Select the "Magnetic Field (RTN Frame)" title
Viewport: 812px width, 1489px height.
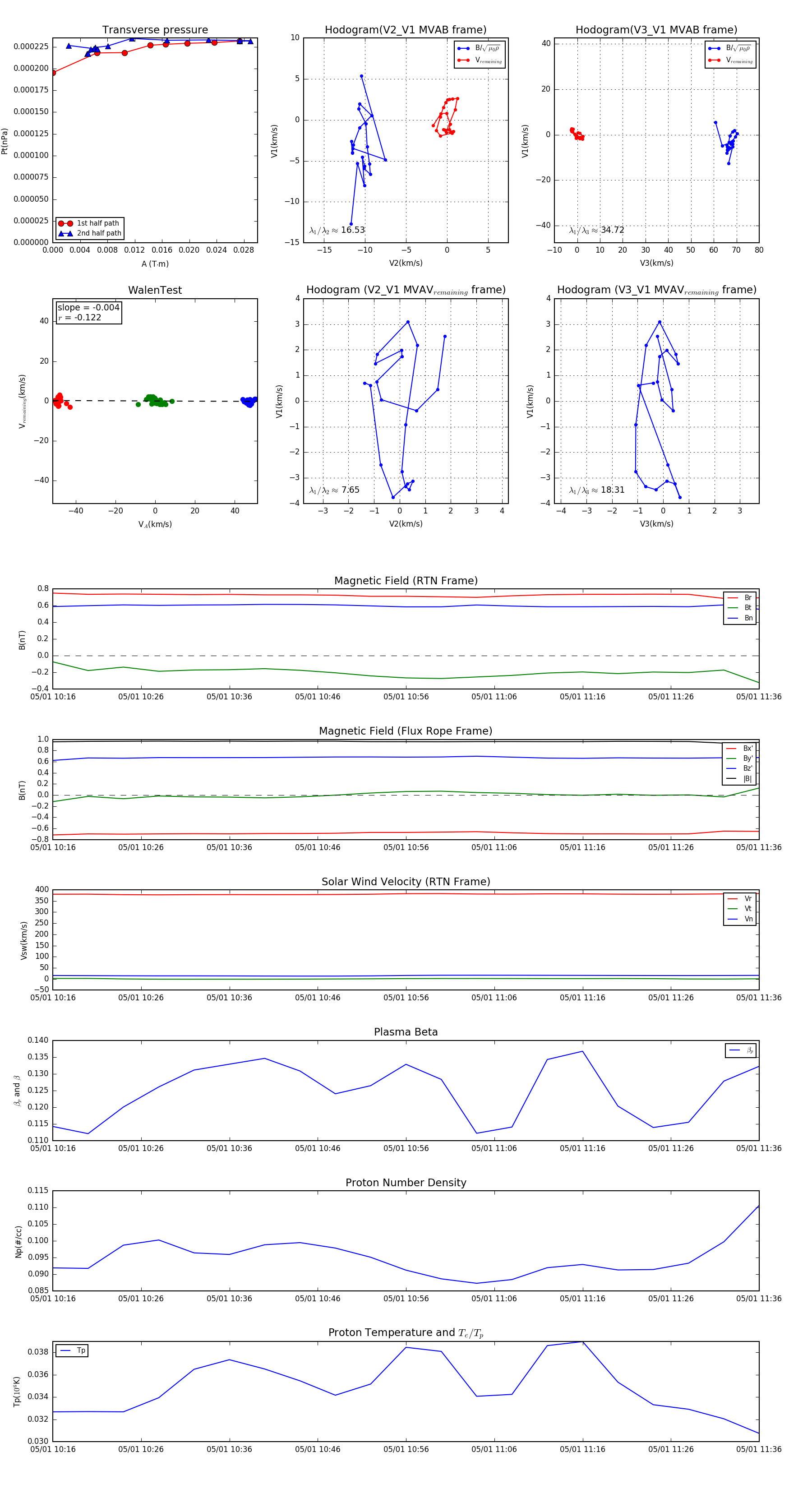tap(406, 581)
